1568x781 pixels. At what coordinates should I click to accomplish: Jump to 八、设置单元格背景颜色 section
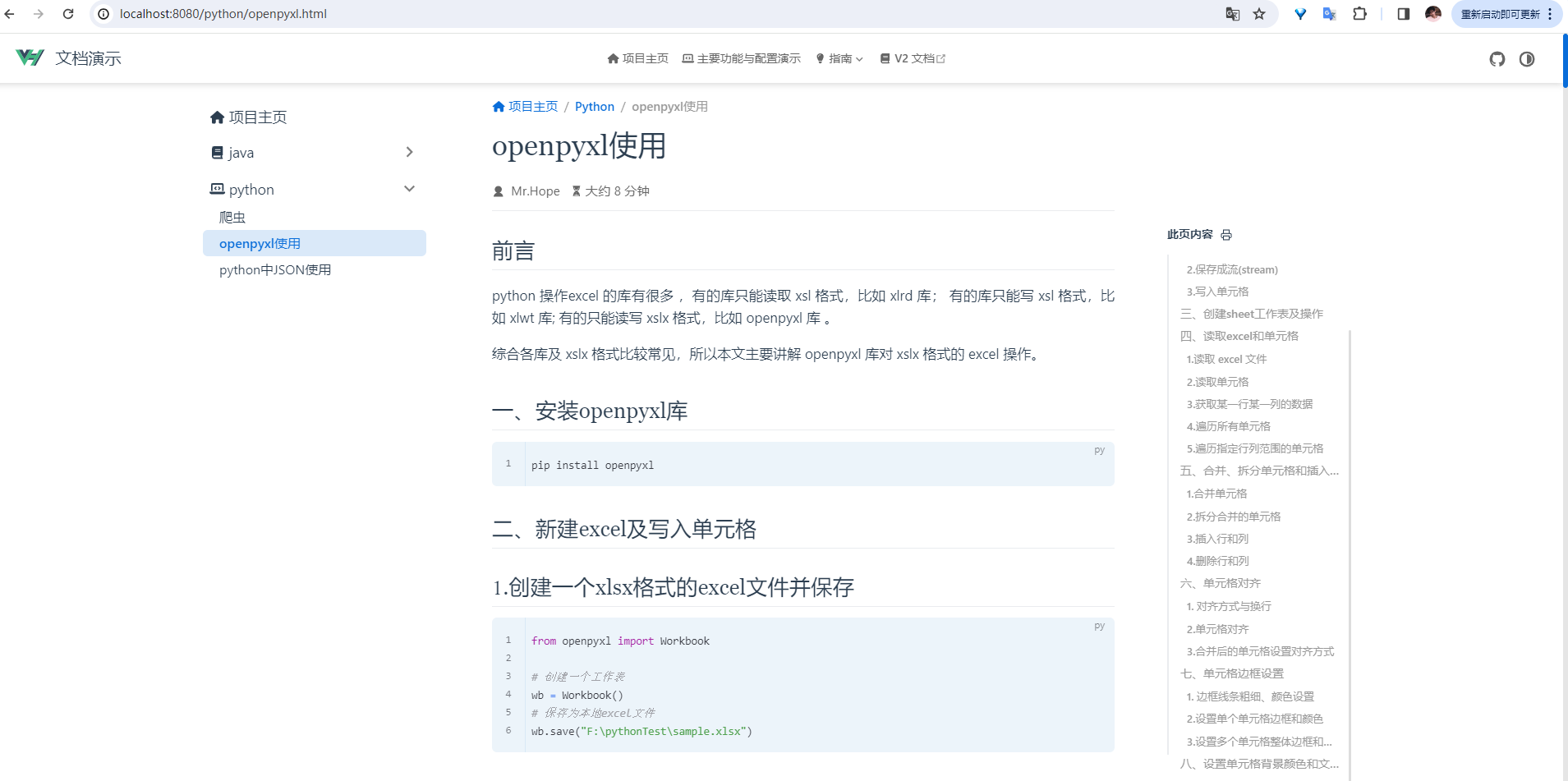(x=1259, y=764)
